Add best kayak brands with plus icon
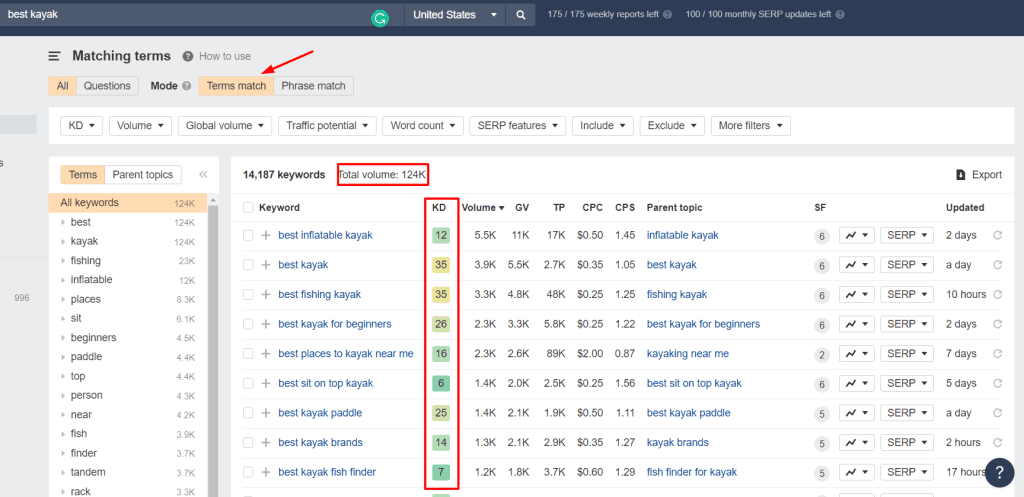 [266, 442]
